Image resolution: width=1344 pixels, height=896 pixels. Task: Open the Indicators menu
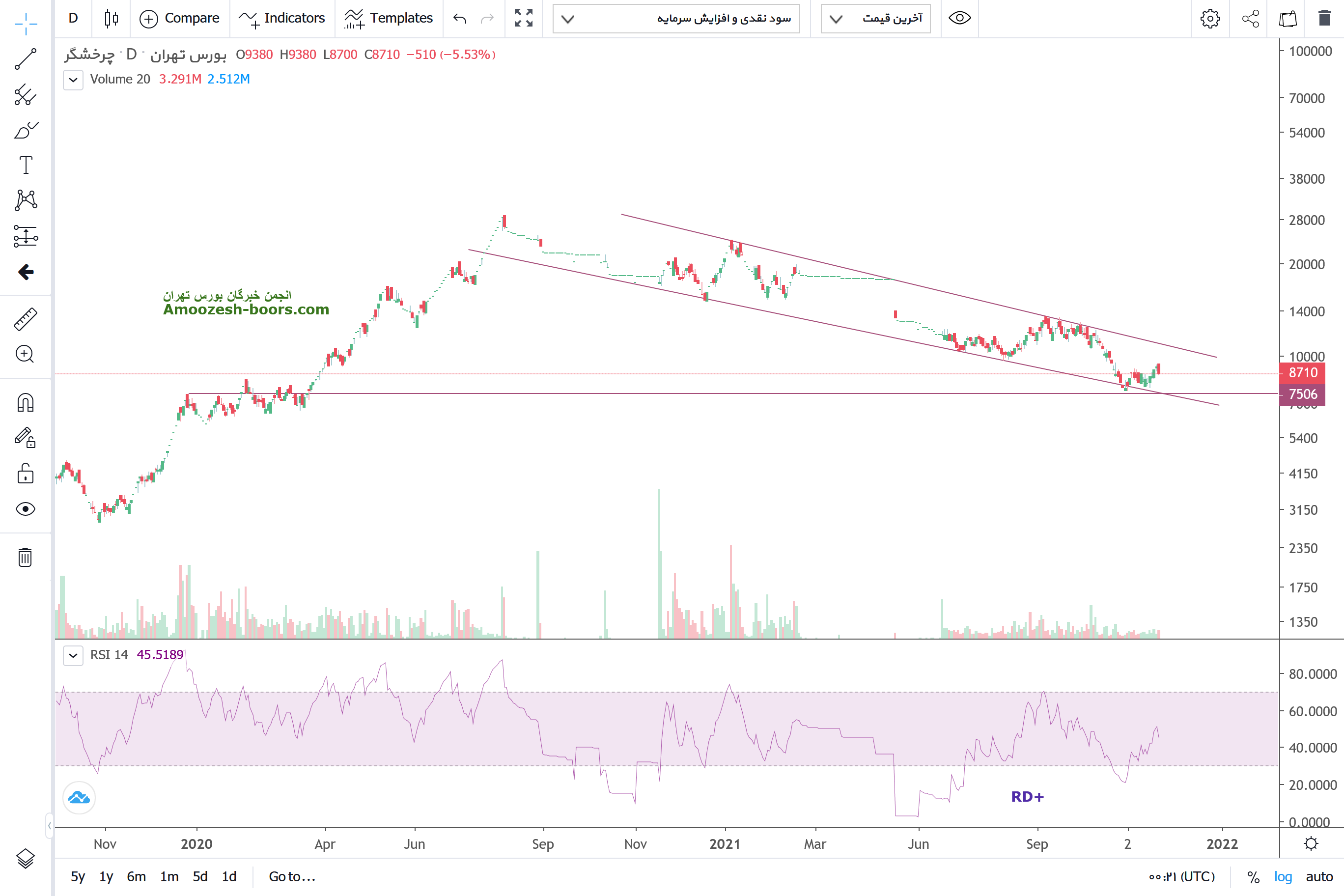281,19
